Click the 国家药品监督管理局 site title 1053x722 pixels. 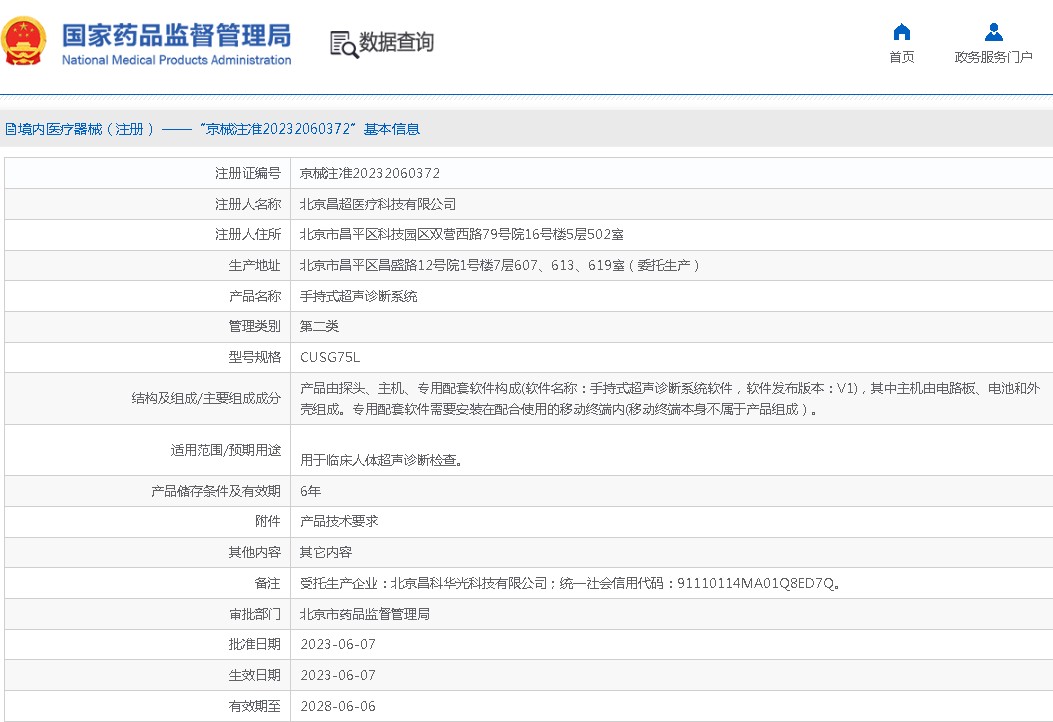point(176,34)
